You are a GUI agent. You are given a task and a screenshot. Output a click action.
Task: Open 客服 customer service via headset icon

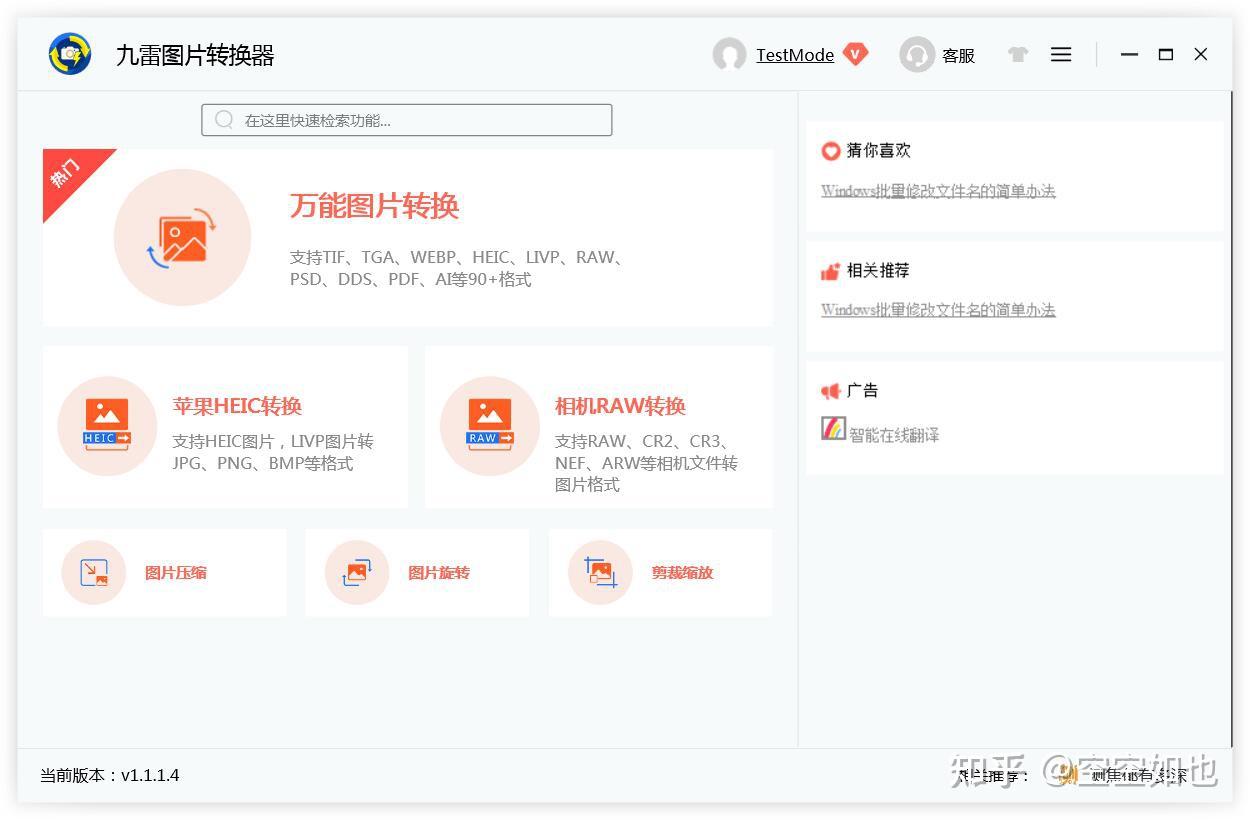tap(917, 55)
